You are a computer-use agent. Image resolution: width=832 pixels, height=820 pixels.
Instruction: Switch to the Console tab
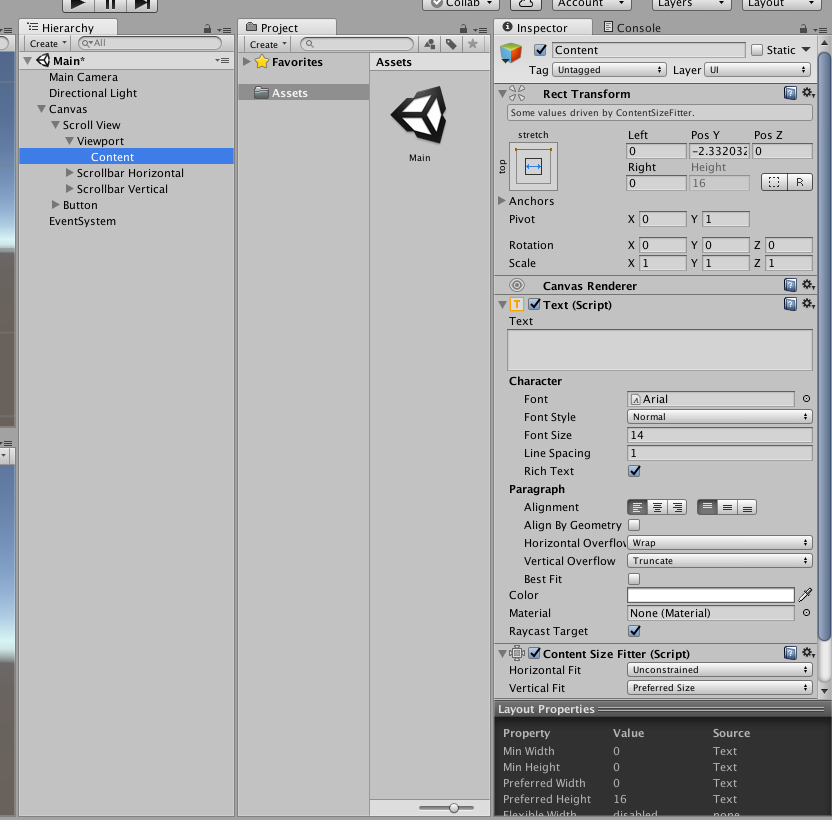(x=632, y=28)
